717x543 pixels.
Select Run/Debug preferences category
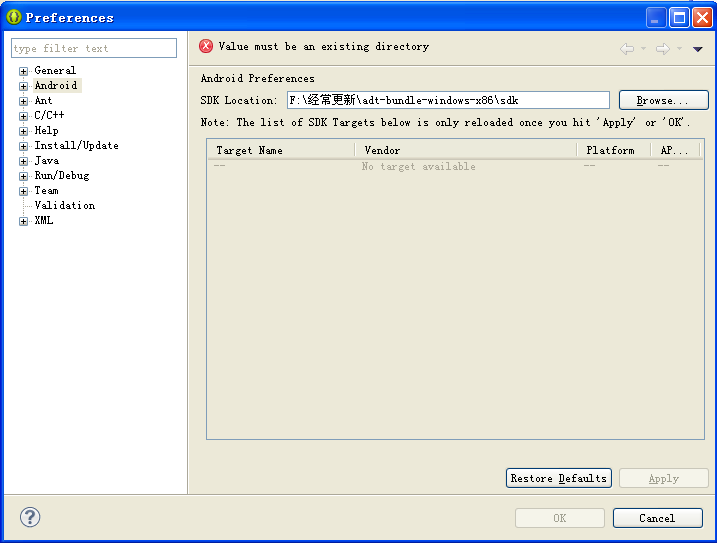62,176
